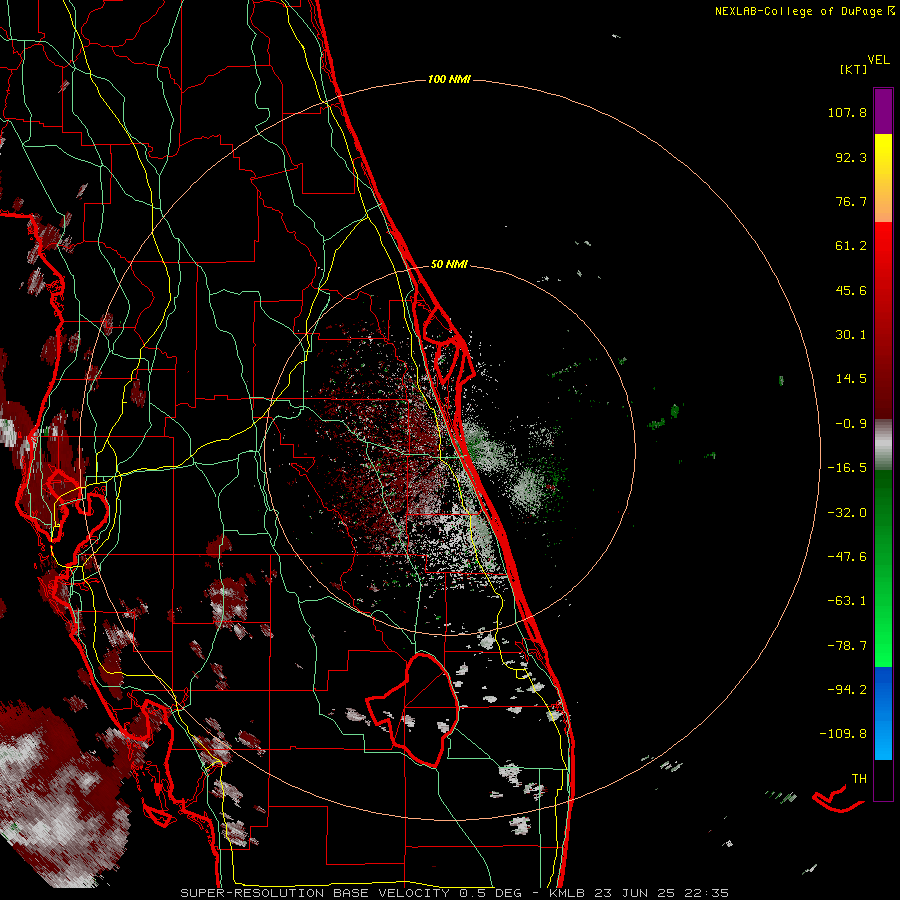Select the -47.6 scale value
Image resolution: width=900 pixels, height=900 pixels.
pyautogui.click(x=847, y=557)
